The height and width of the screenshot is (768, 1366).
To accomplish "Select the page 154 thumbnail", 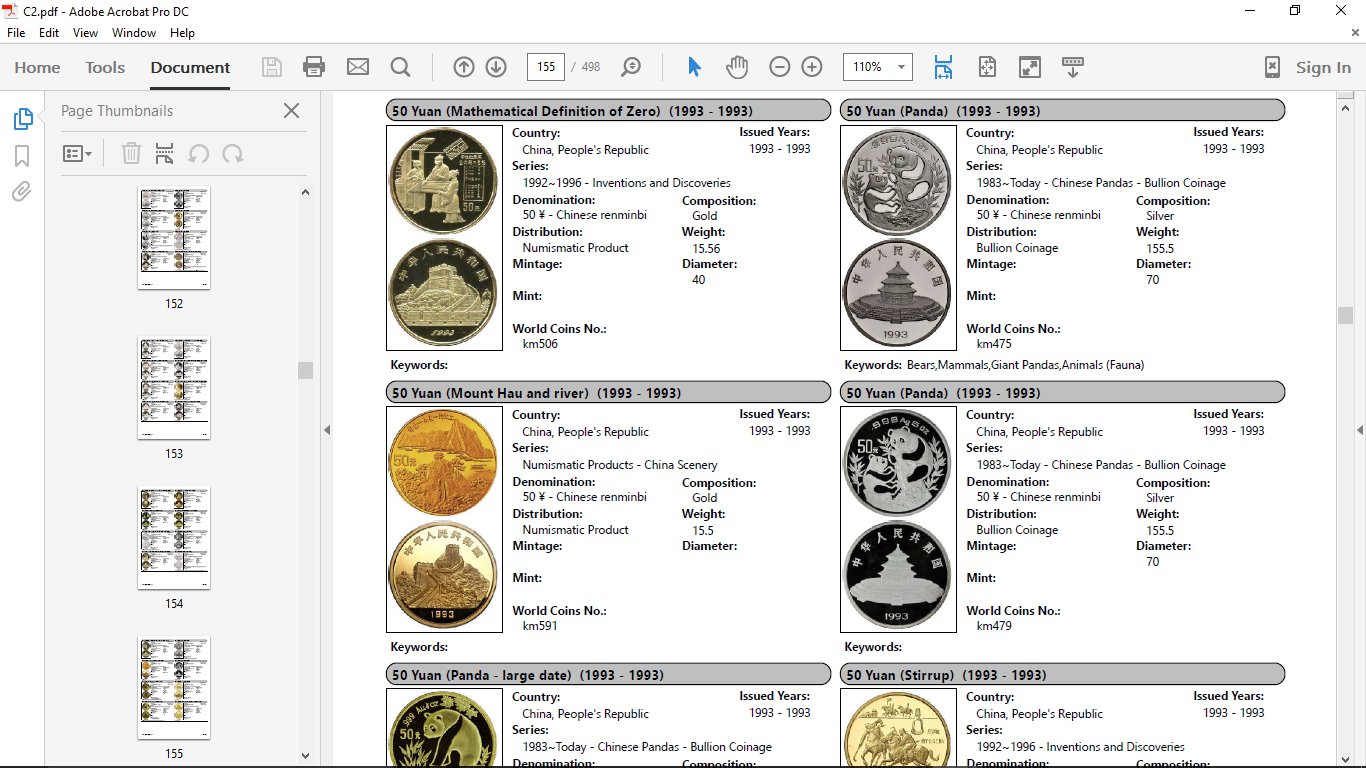I will pos(174,537).
